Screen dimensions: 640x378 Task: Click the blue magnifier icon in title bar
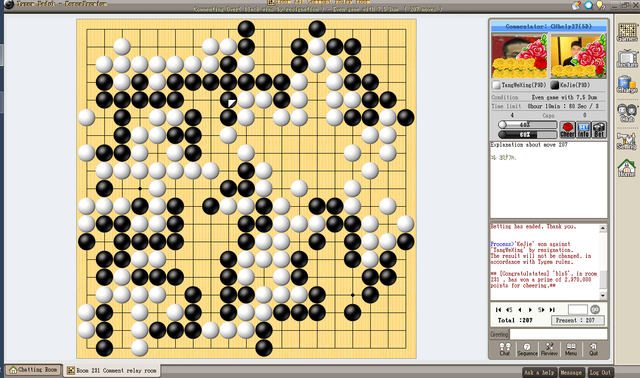[589, 5]
